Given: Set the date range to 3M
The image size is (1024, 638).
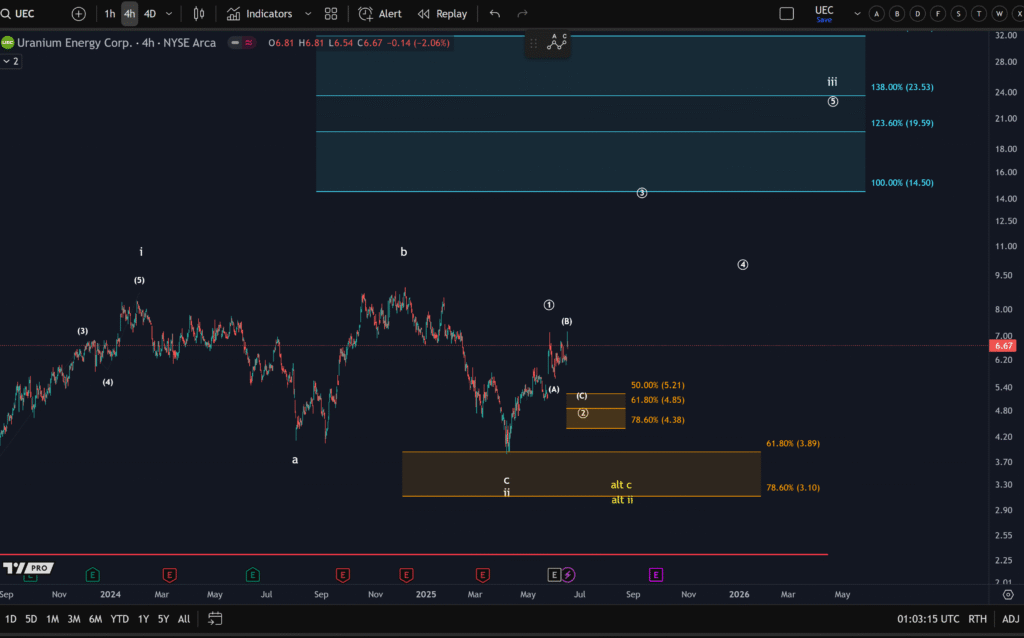Looking at the screenshot, I should click(x=74, y=619).
